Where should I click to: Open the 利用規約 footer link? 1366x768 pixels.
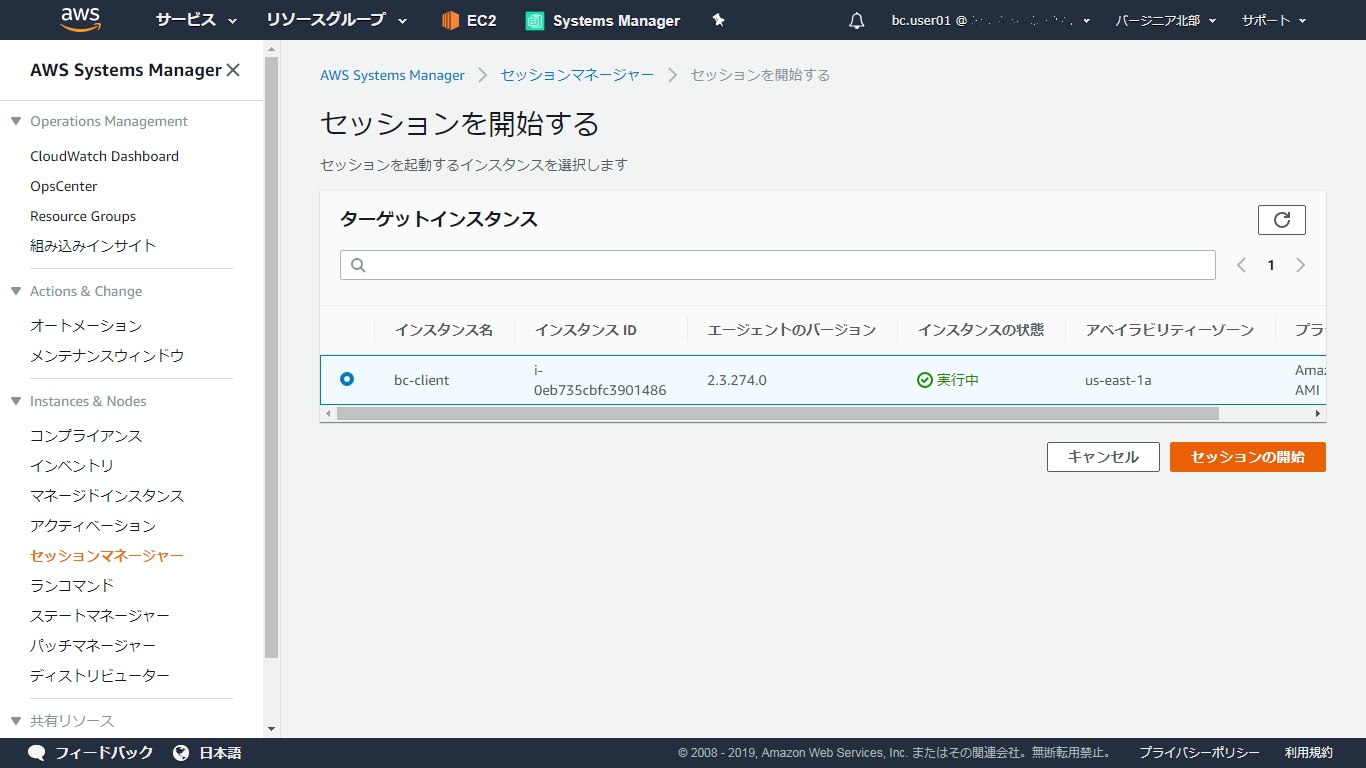(1309, 753)
